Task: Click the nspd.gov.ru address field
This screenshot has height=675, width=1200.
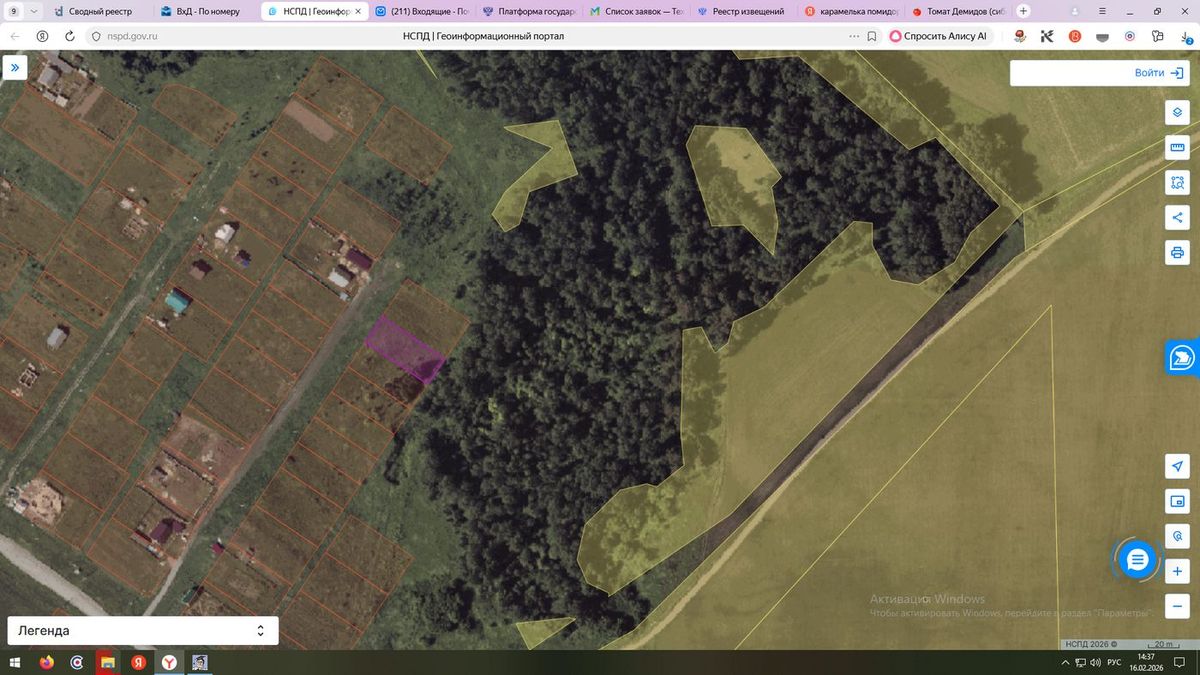Action: pos(132,35)
